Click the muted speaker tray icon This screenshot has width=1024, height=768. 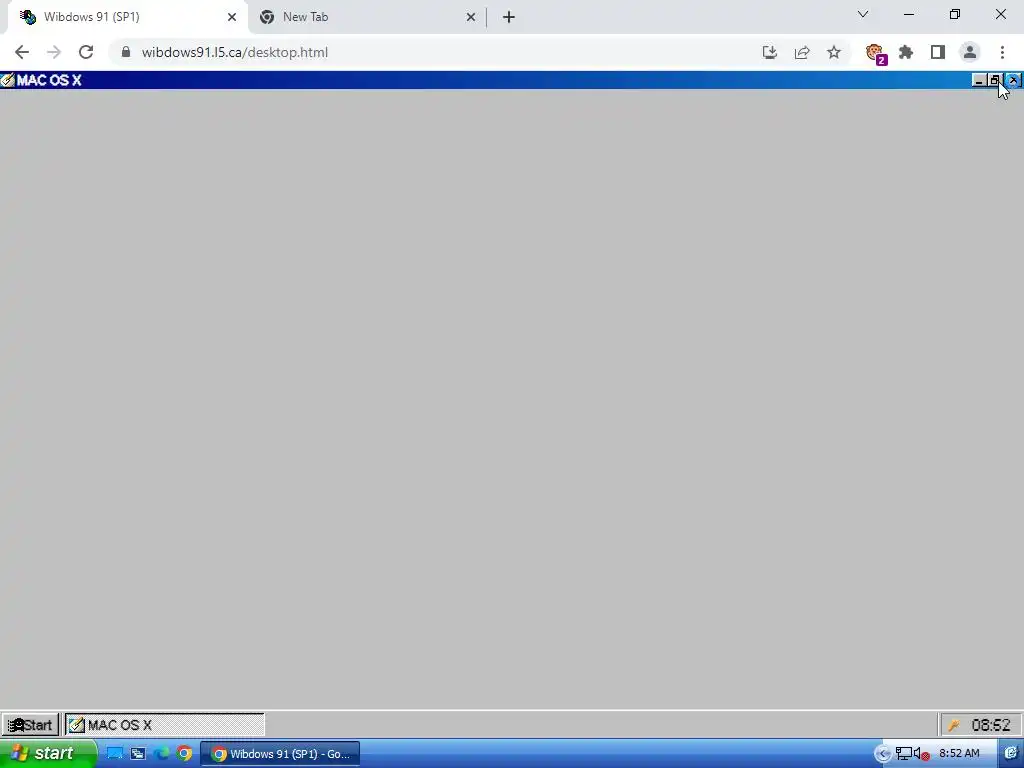tap(921, 754)
